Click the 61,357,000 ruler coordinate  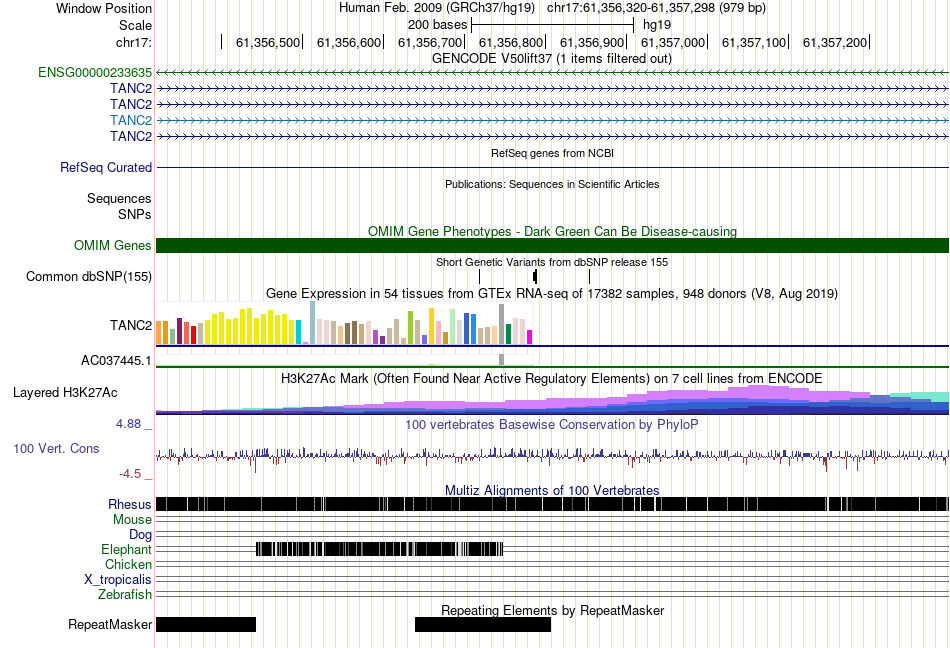(x=673, y=42)
